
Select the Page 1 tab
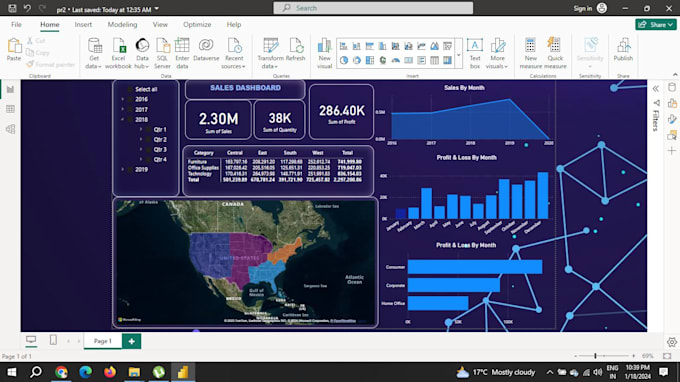pos(103,341)
